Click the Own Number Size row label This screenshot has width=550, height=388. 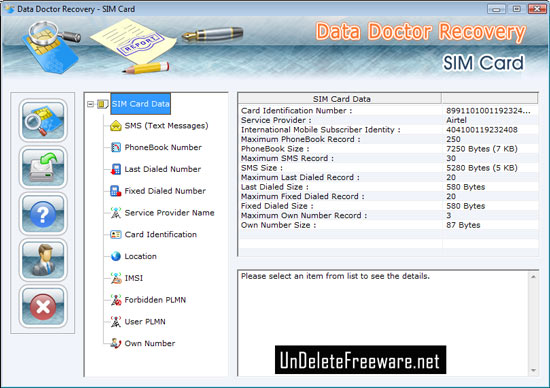[x=278, y=225]
